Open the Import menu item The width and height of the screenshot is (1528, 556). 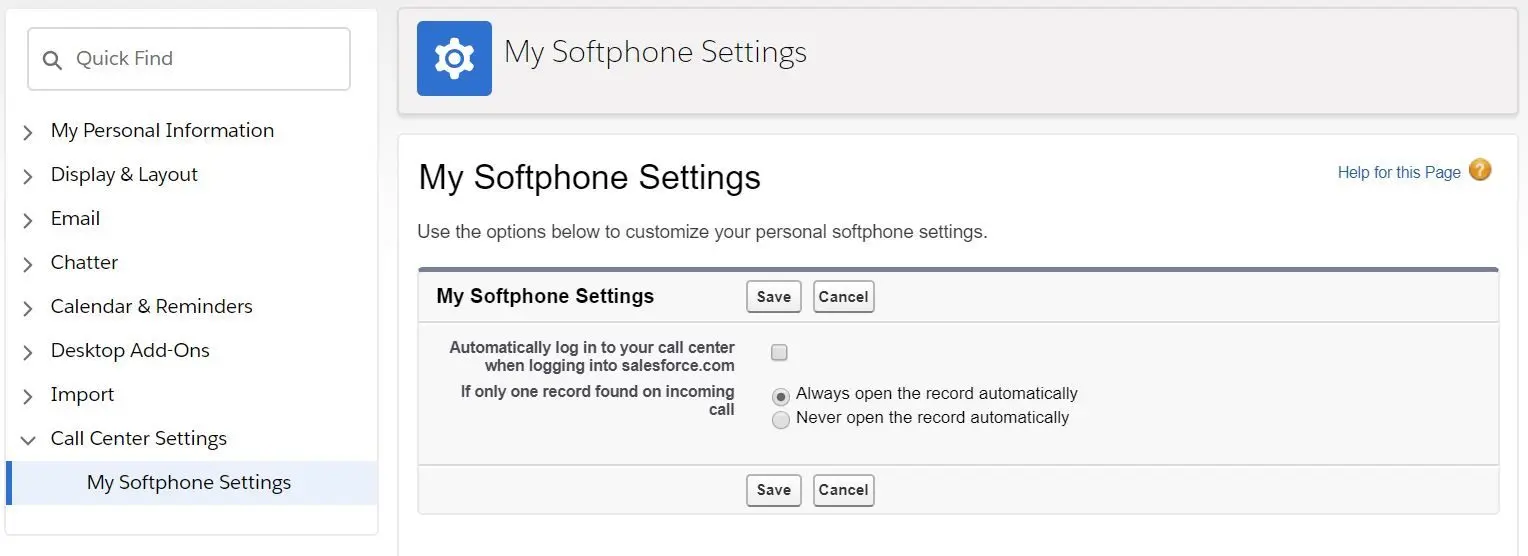coord(82,394)
